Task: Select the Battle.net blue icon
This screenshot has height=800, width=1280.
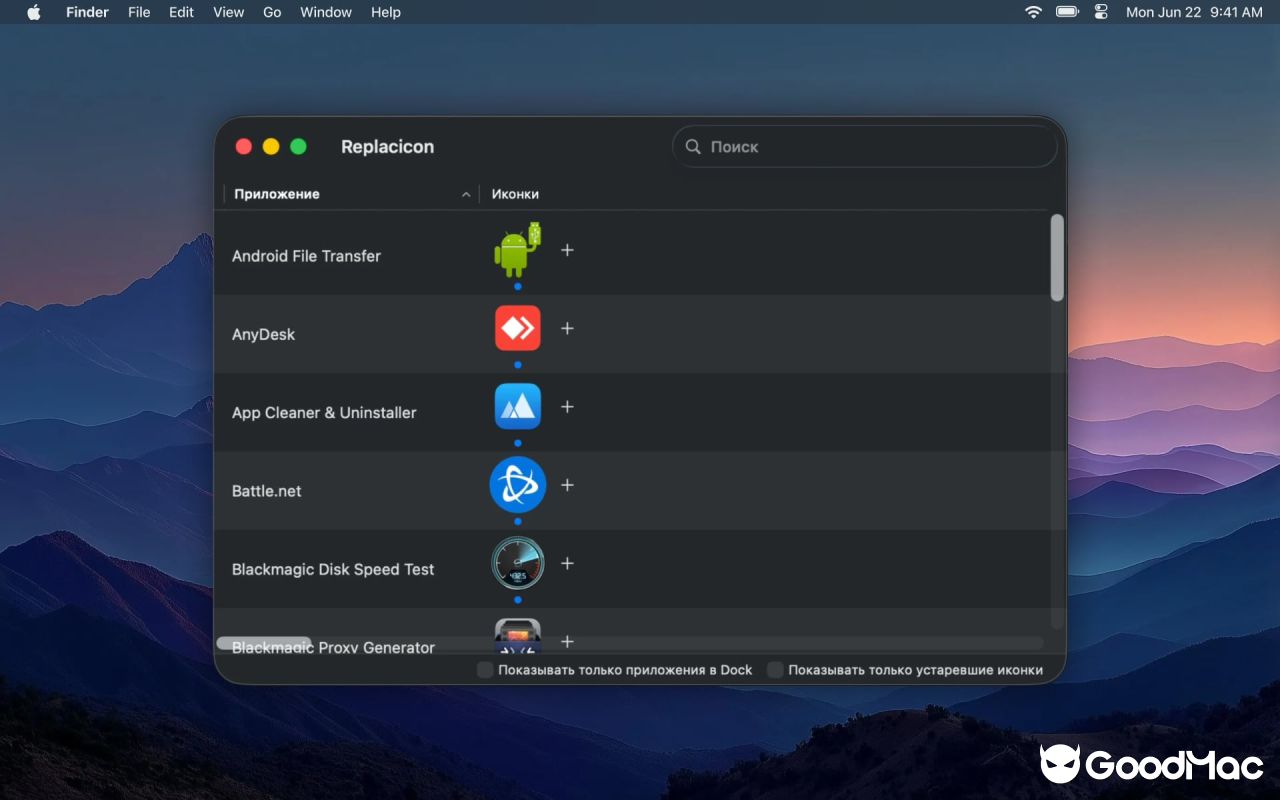Action: click(518, 485)
